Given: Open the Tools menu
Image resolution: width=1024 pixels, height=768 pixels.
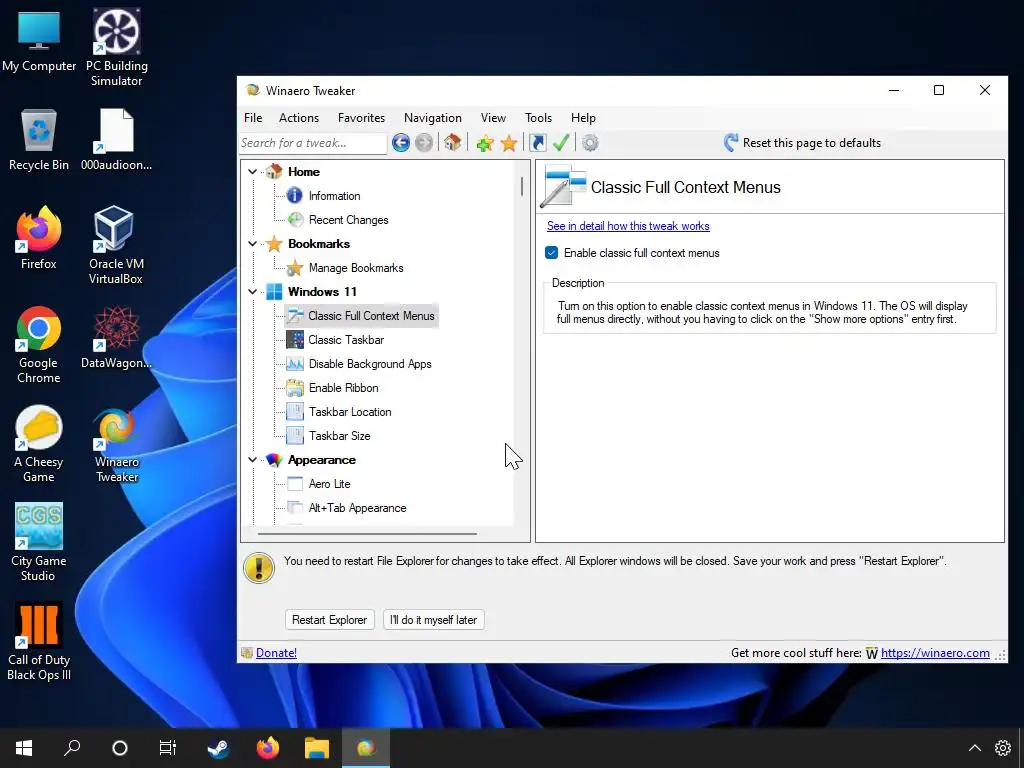Looking at the screenshot, I should pyautogui.click(x=538, y=118).
